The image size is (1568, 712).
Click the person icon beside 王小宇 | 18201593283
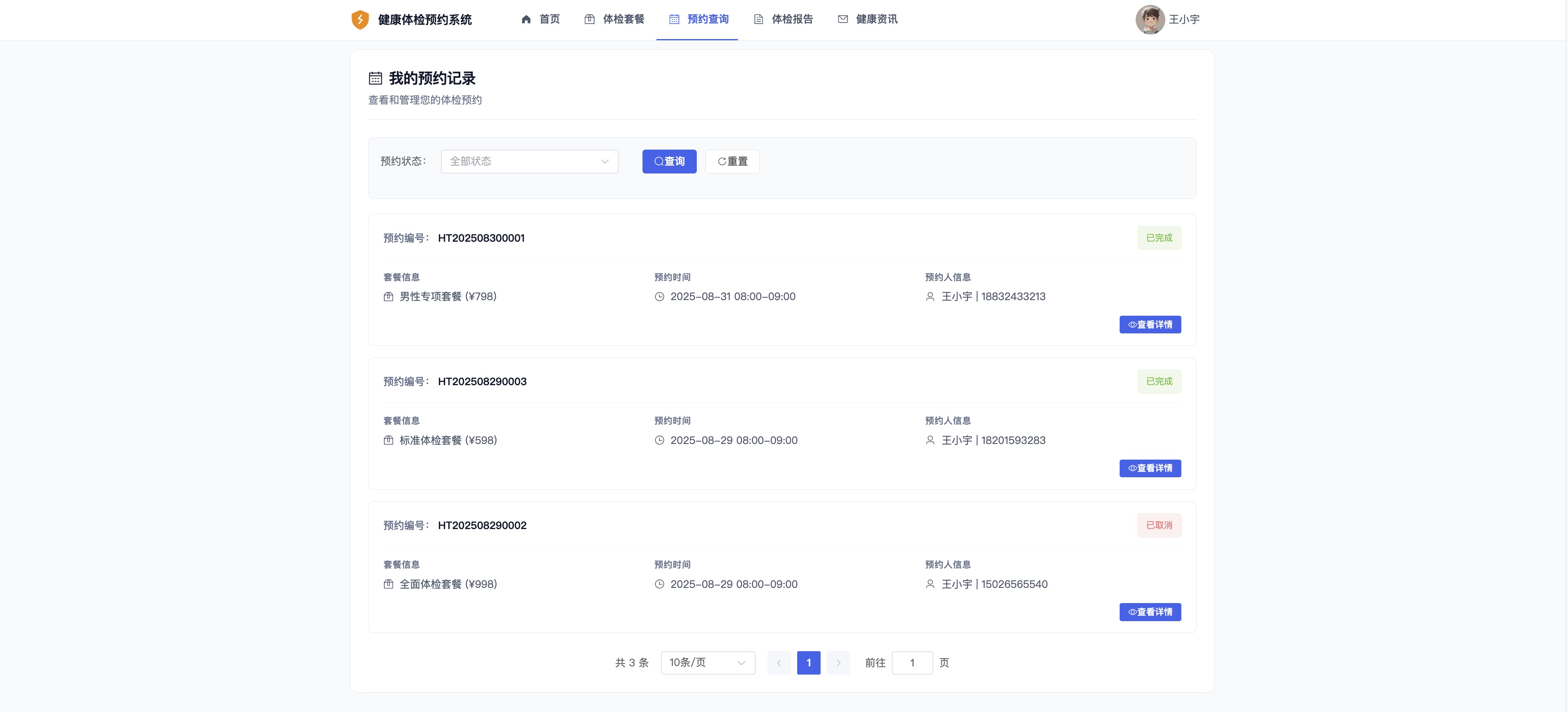pos(930,441)
